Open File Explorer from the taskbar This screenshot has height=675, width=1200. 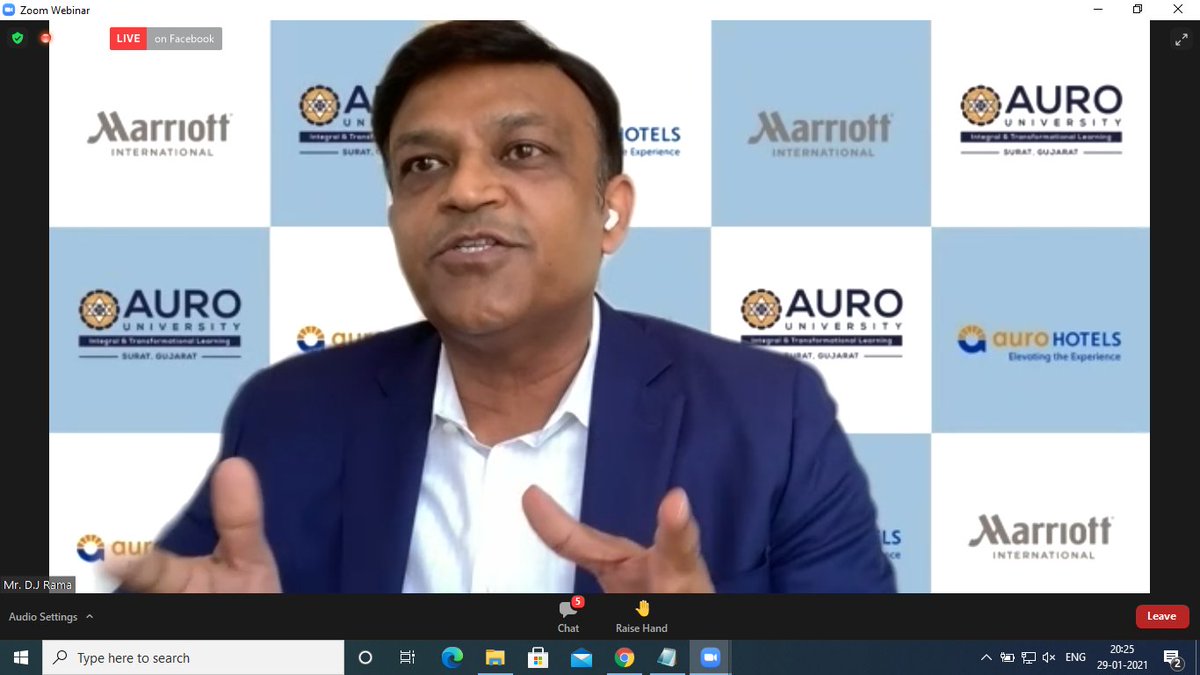click(495, 657)
